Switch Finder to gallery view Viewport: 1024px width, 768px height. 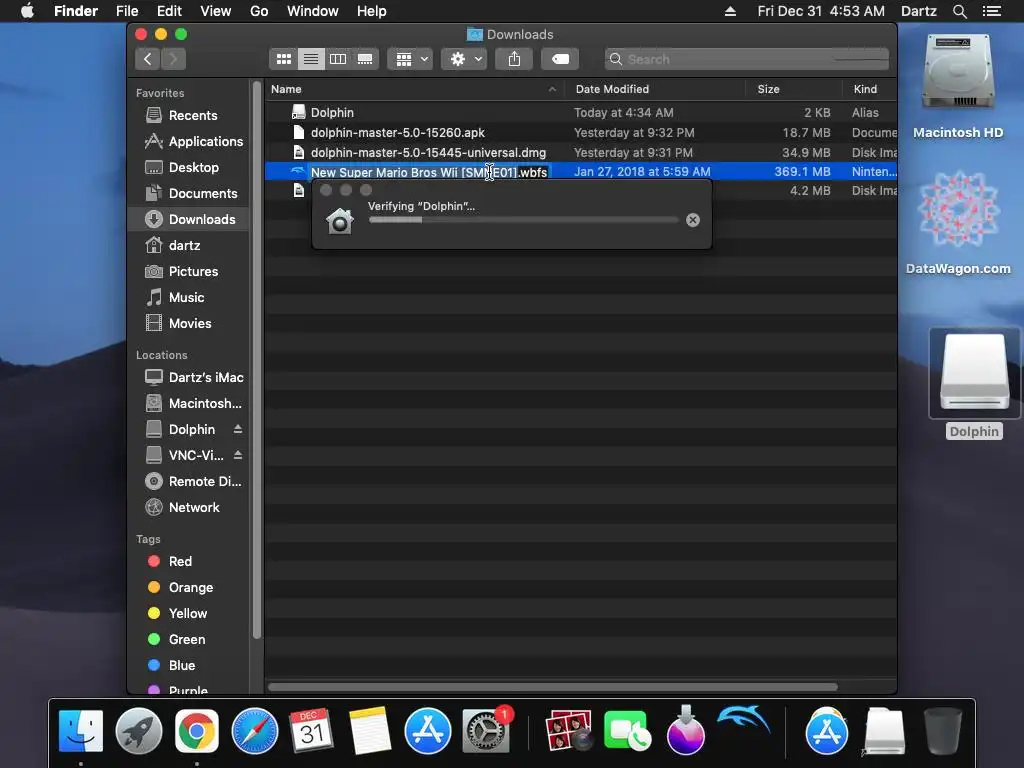365,59
